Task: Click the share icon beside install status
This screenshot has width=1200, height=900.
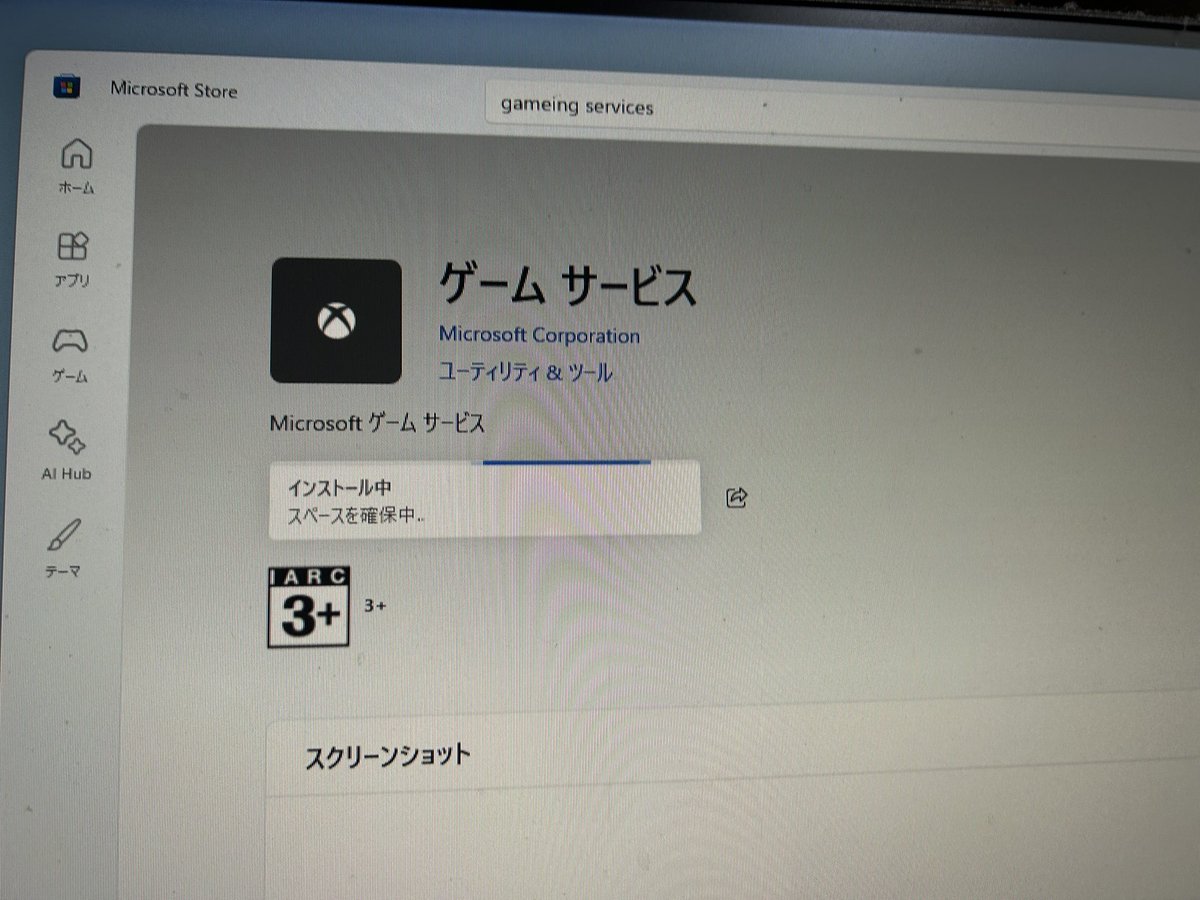Action: tap(737, 498)
